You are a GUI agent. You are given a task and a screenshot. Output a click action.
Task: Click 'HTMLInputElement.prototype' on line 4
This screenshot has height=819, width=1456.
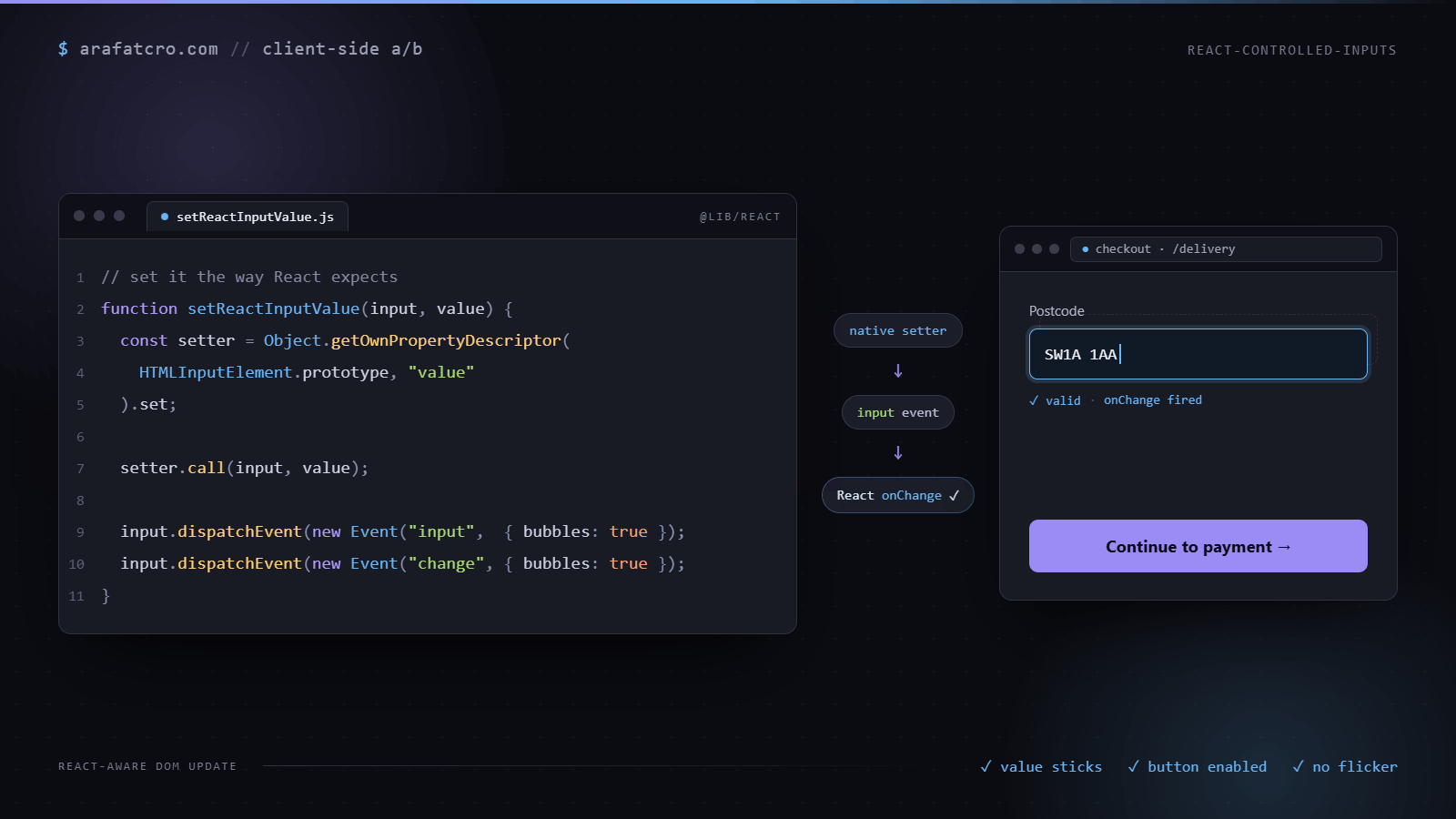pyautogui.click(x=264, y=372)
